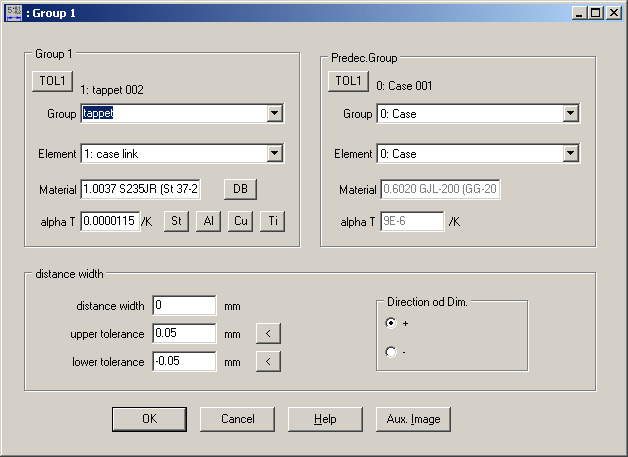Image resolution: width=628 pixels, height=457 pixels.
Task: Click the TOL1 button in Predec.Group
Action: point(348,80)
